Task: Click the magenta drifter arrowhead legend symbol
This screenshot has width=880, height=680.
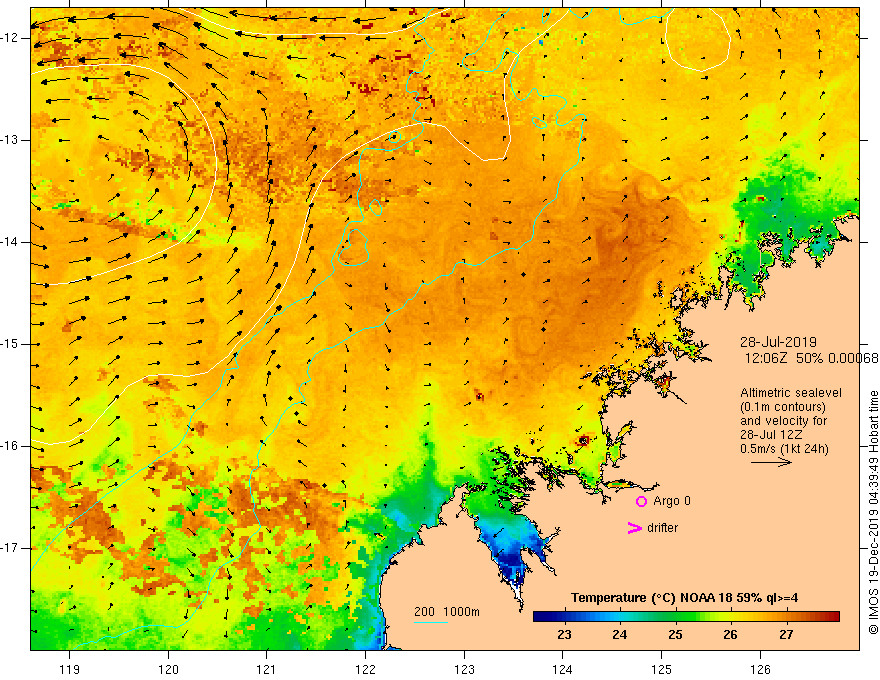Action: tap(634, 528)
